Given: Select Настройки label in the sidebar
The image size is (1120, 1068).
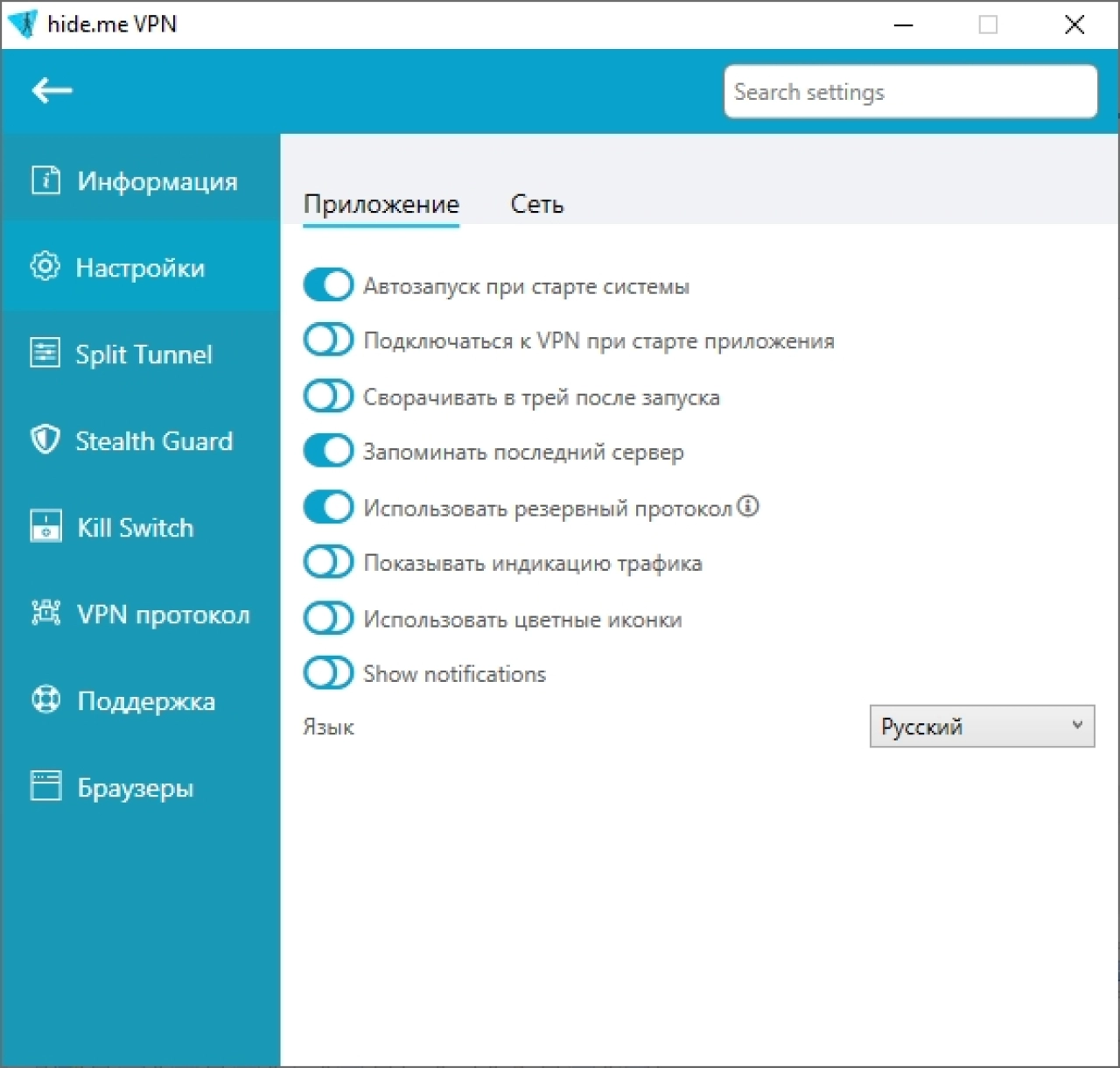Looking at the screenshot, I should tap(140, 268).
